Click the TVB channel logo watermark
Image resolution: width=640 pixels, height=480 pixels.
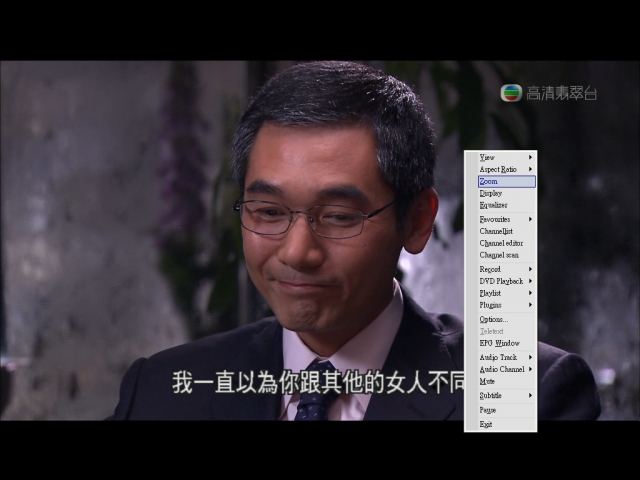coord(511,93)
